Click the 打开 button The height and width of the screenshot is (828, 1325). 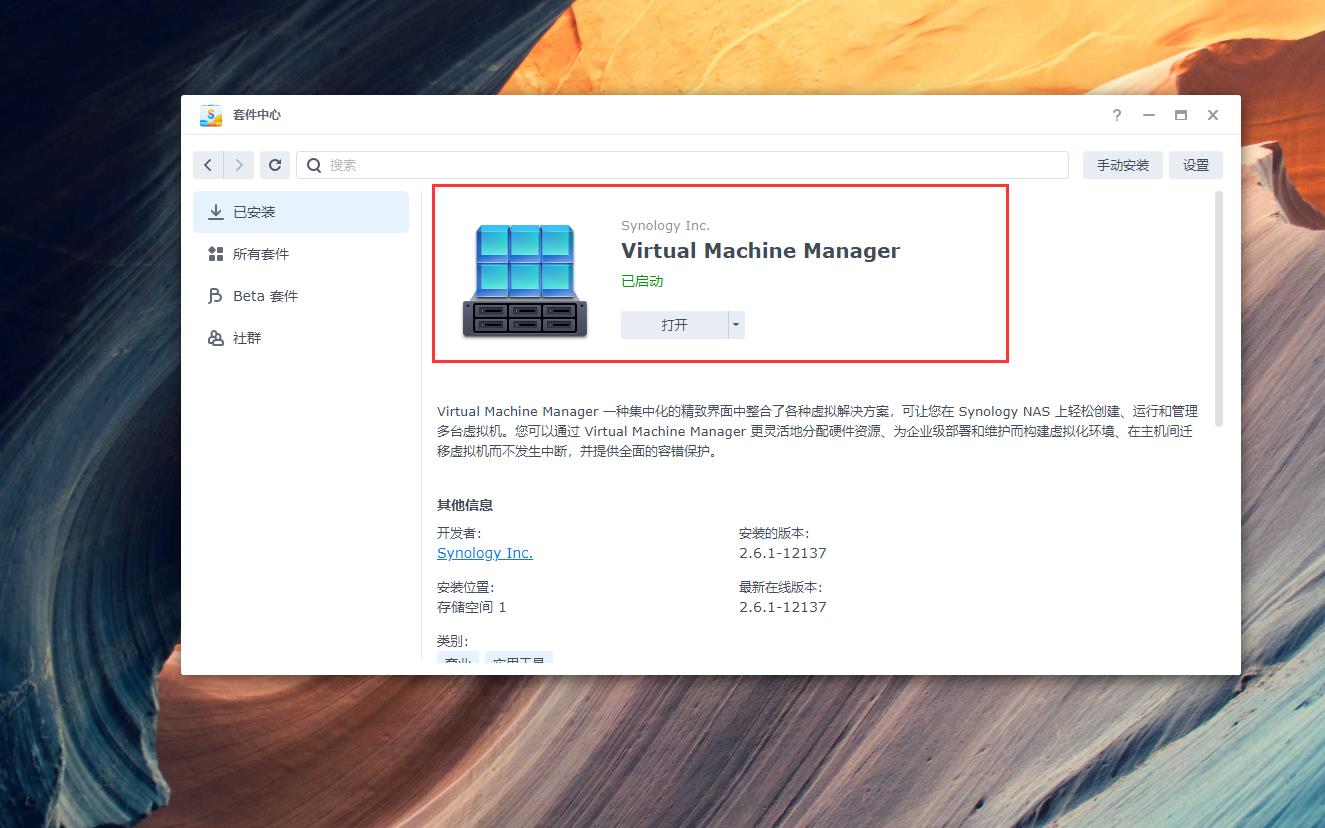tap(674, 325)
